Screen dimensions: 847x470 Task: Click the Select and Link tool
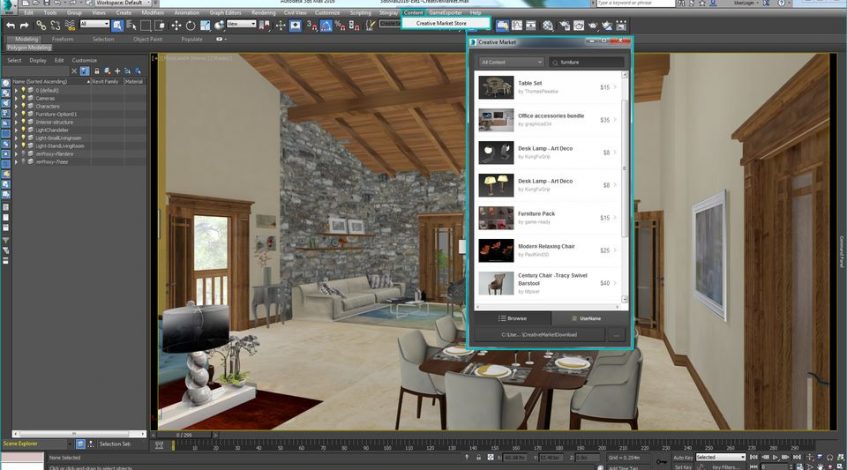click(41, 24)
